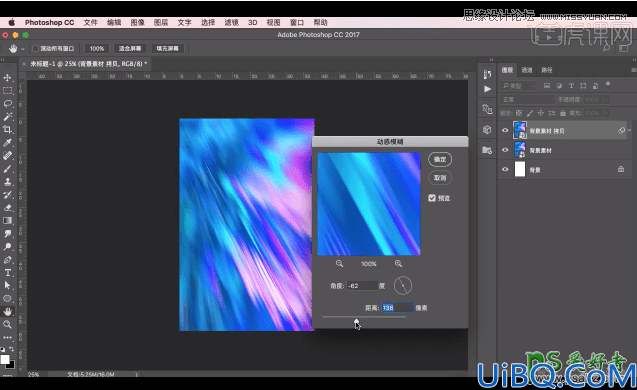Screen dimensions: 637x390
Task: Open the 3D menu
Action: coord(252,22)
